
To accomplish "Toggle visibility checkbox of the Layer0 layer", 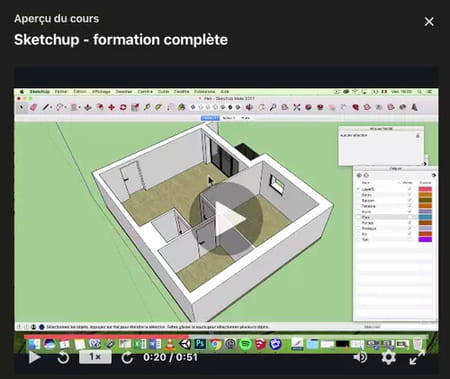I will pyautogui.click(x=410, y=189).
